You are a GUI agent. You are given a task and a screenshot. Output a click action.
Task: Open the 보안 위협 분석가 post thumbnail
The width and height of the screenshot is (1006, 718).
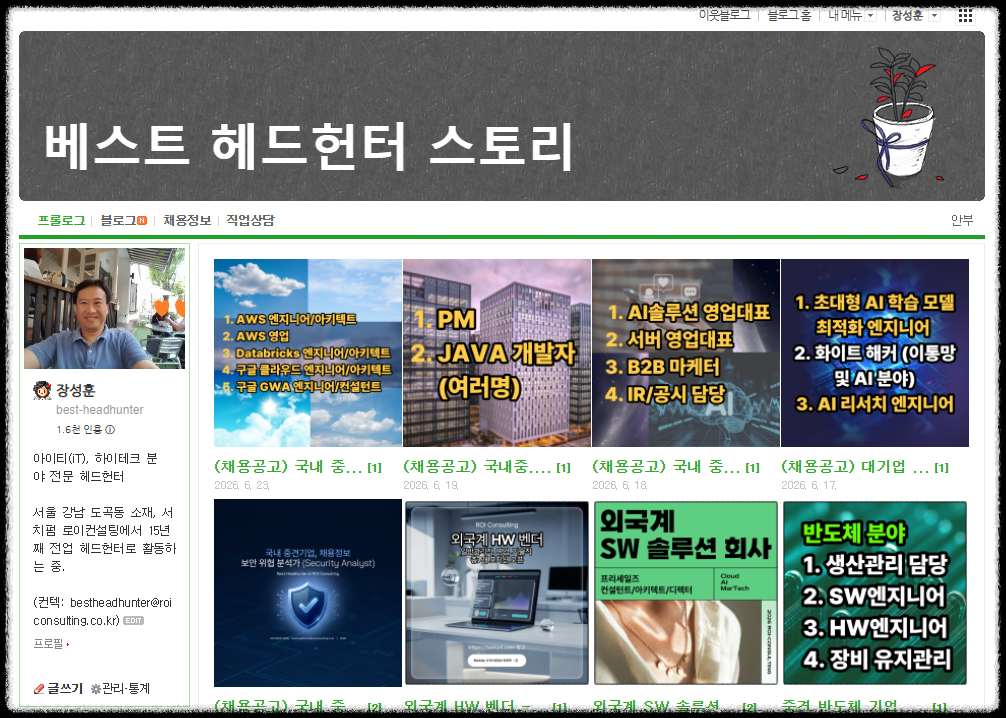[x=308, y=593]
